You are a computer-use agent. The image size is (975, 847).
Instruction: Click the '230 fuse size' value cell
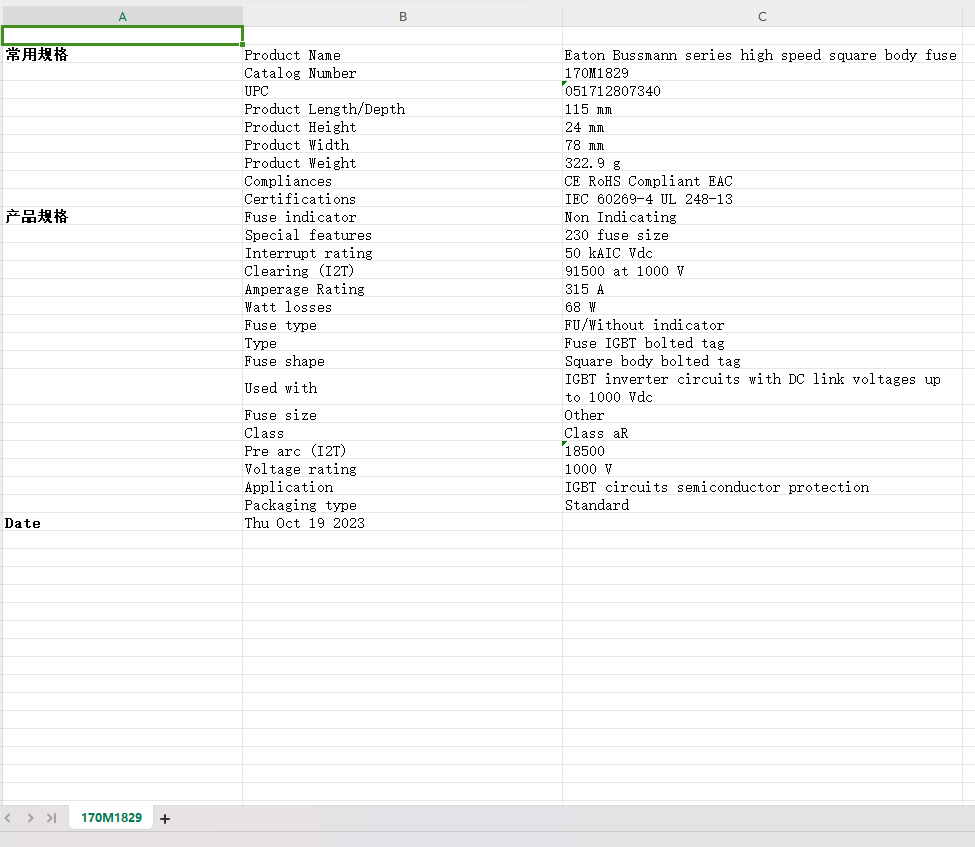tap(762, 235)
